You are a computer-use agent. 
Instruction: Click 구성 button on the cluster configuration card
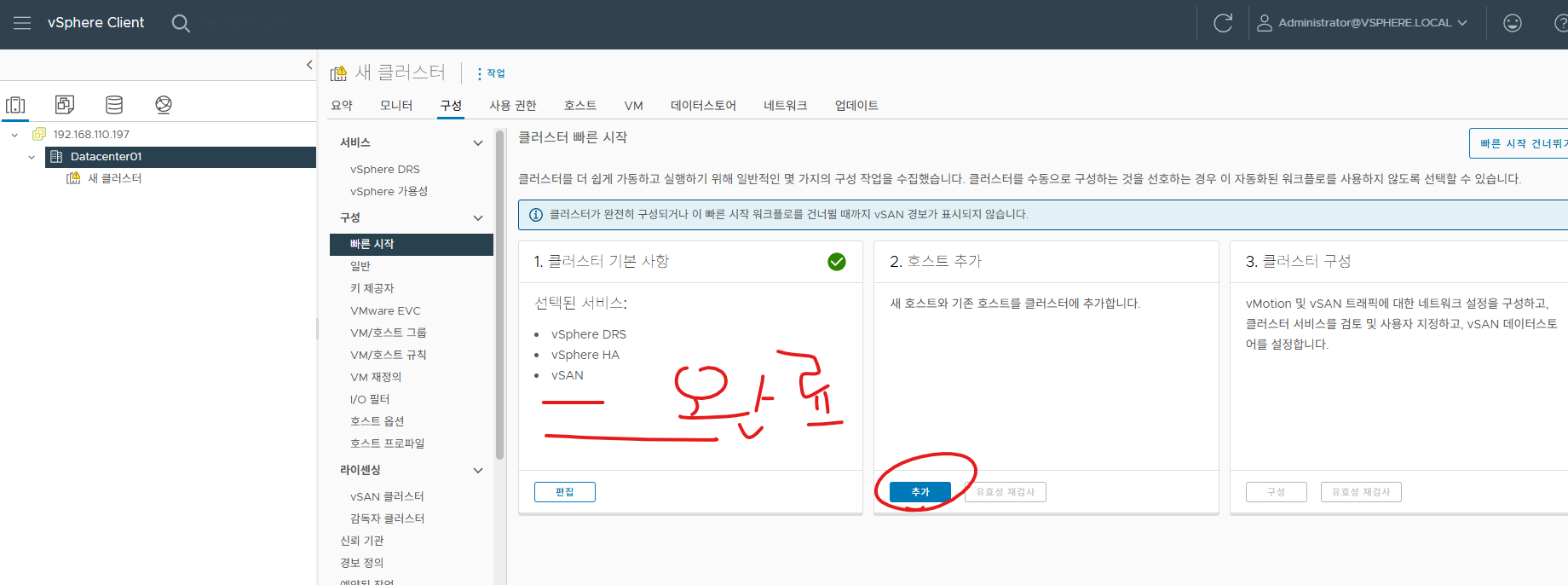point(1276,492)
